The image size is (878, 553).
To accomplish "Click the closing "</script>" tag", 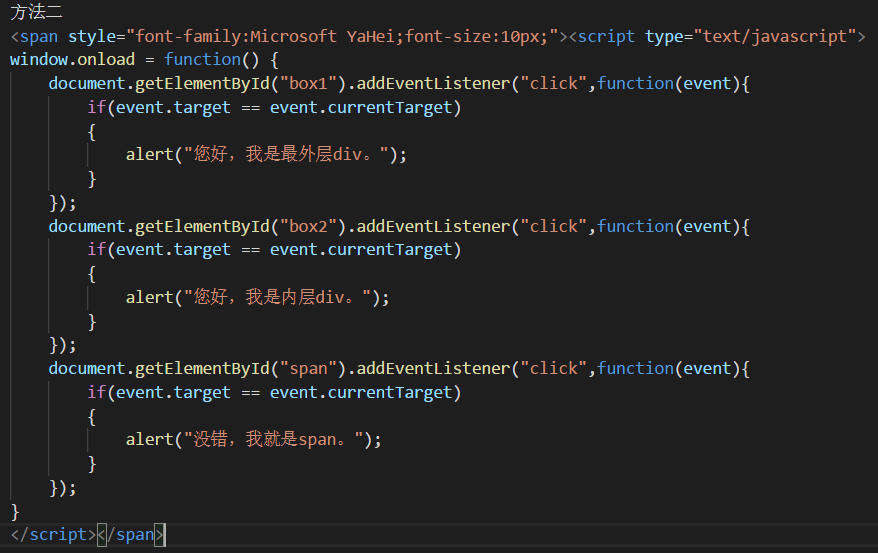I will (x=53, y=535).
